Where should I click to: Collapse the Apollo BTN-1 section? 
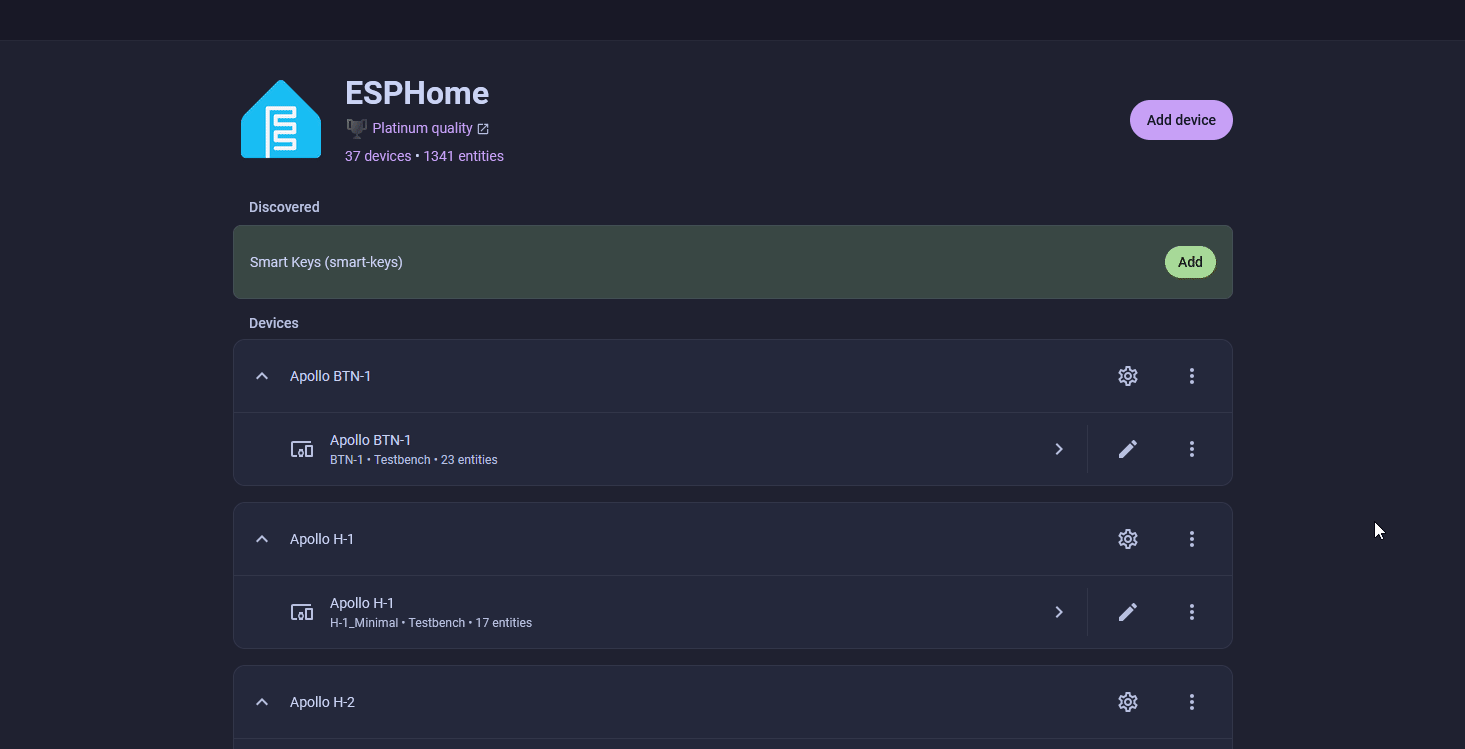pyautogui.click(x=262, y=376)
